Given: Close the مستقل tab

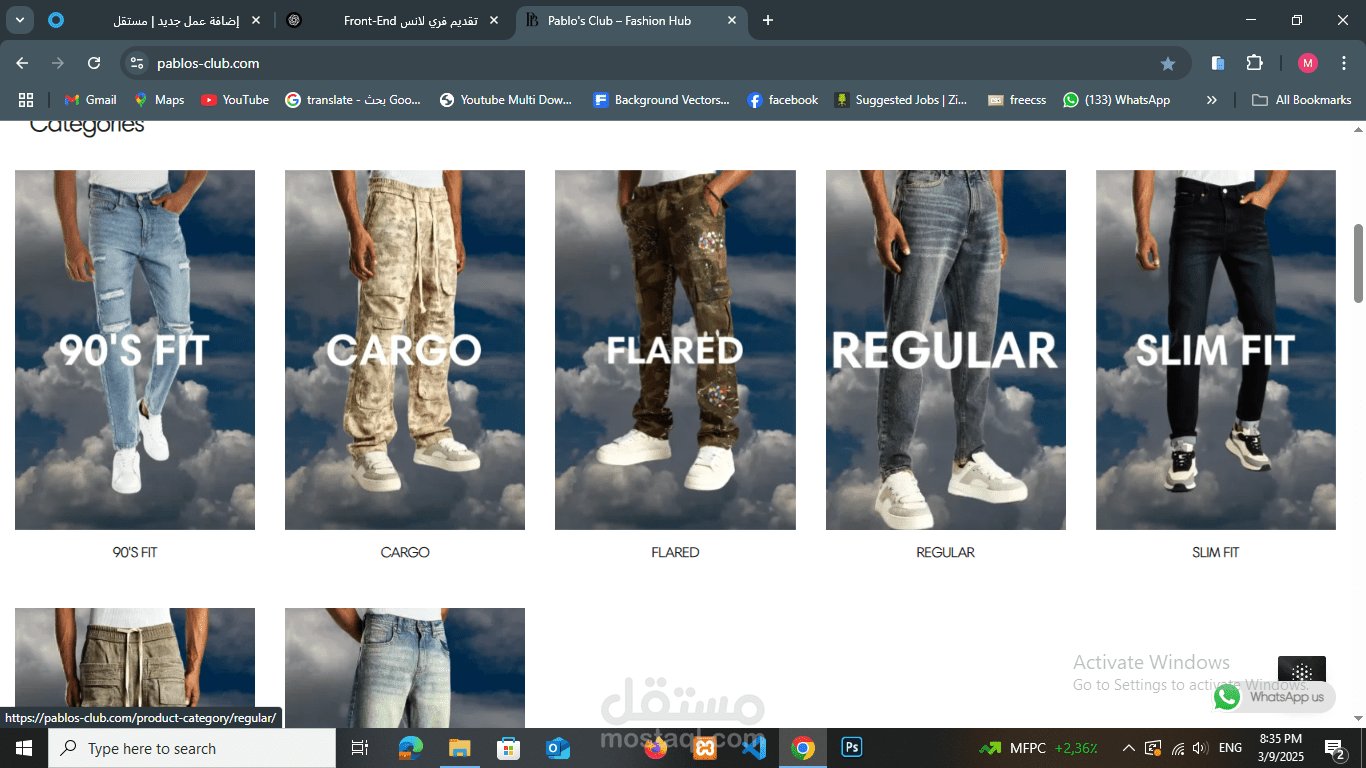Looking at the screenshot, I should pyautogui.click(x=256, y=20).
